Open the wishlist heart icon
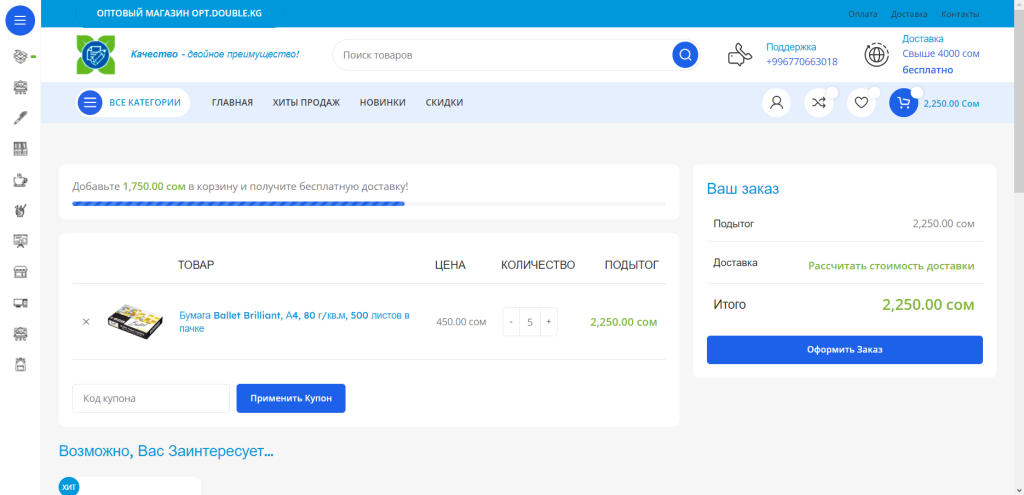 (860, 103)
